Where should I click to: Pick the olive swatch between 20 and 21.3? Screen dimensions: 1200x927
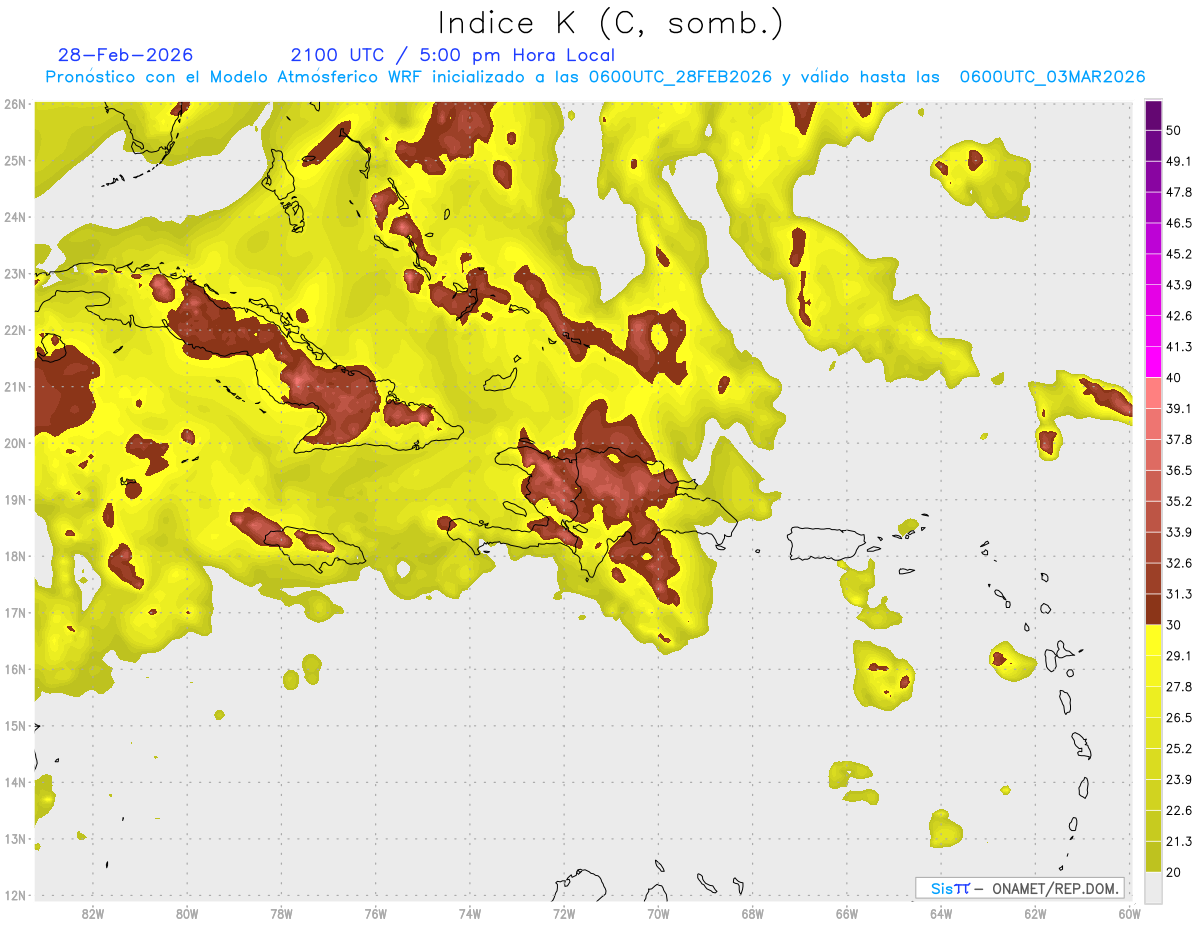coord(1153,857)
